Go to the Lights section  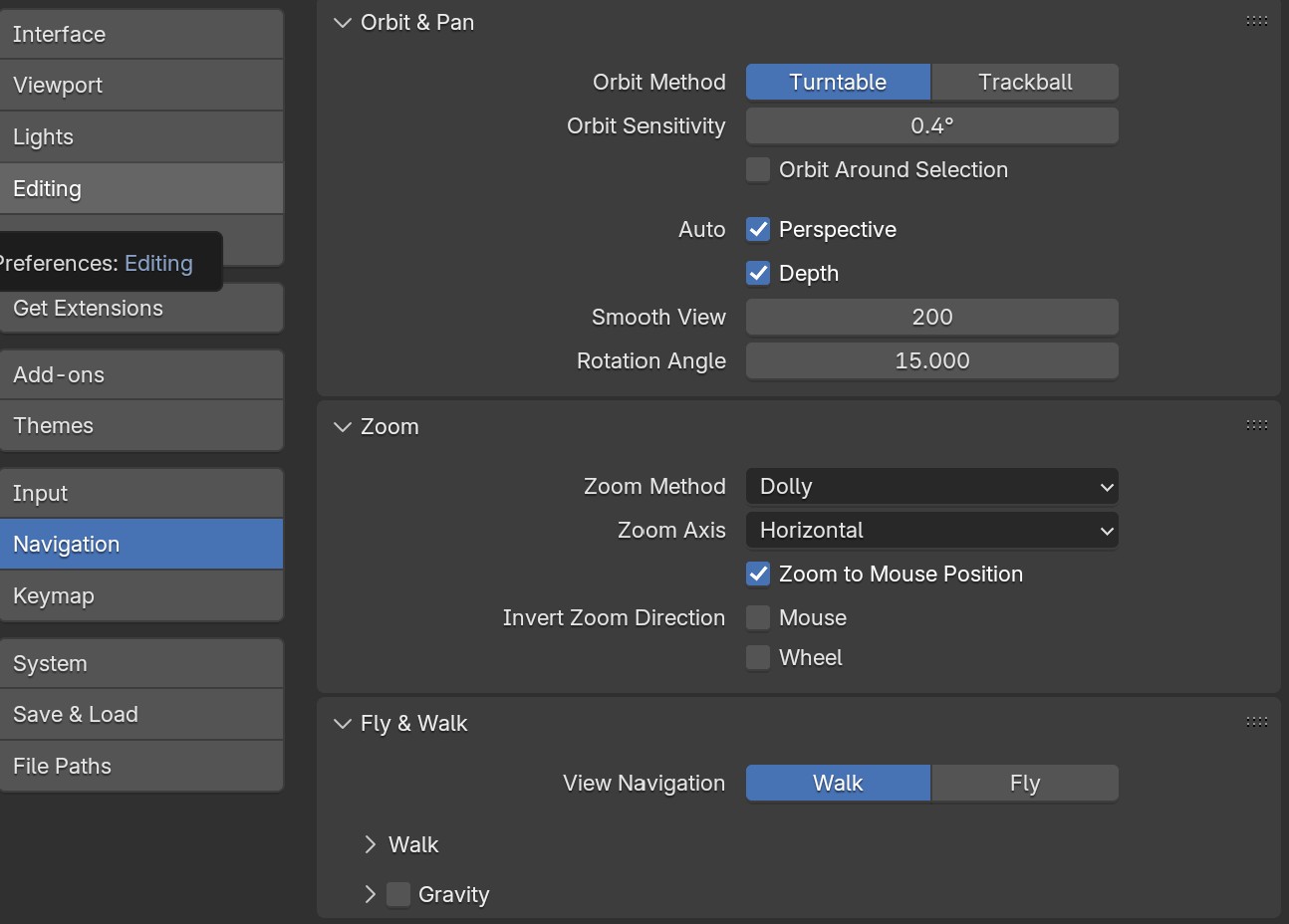tap(141, 137)
